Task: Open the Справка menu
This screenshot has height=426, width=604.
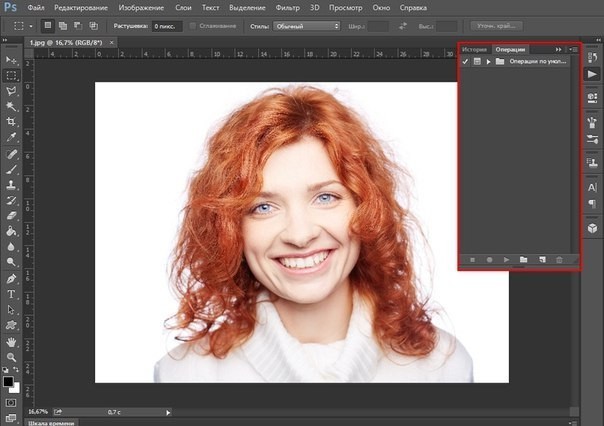Action: point(413,7)
